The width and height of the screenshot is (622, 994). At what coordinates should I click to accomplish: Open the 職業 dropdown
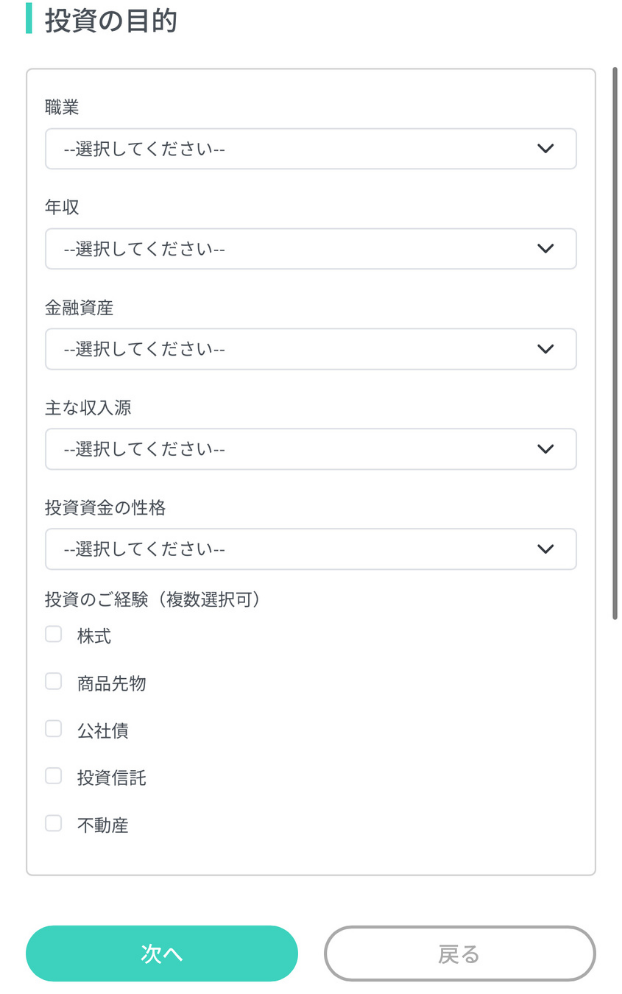point(310,149)
